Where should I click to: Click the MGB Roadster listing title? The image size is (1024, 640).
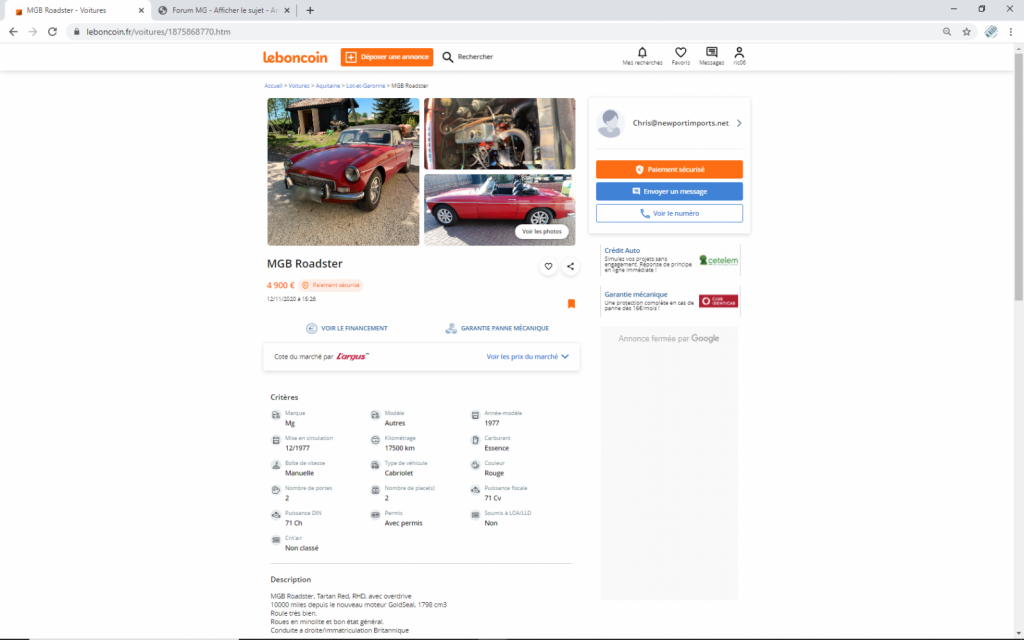click(x=304, y=264)
